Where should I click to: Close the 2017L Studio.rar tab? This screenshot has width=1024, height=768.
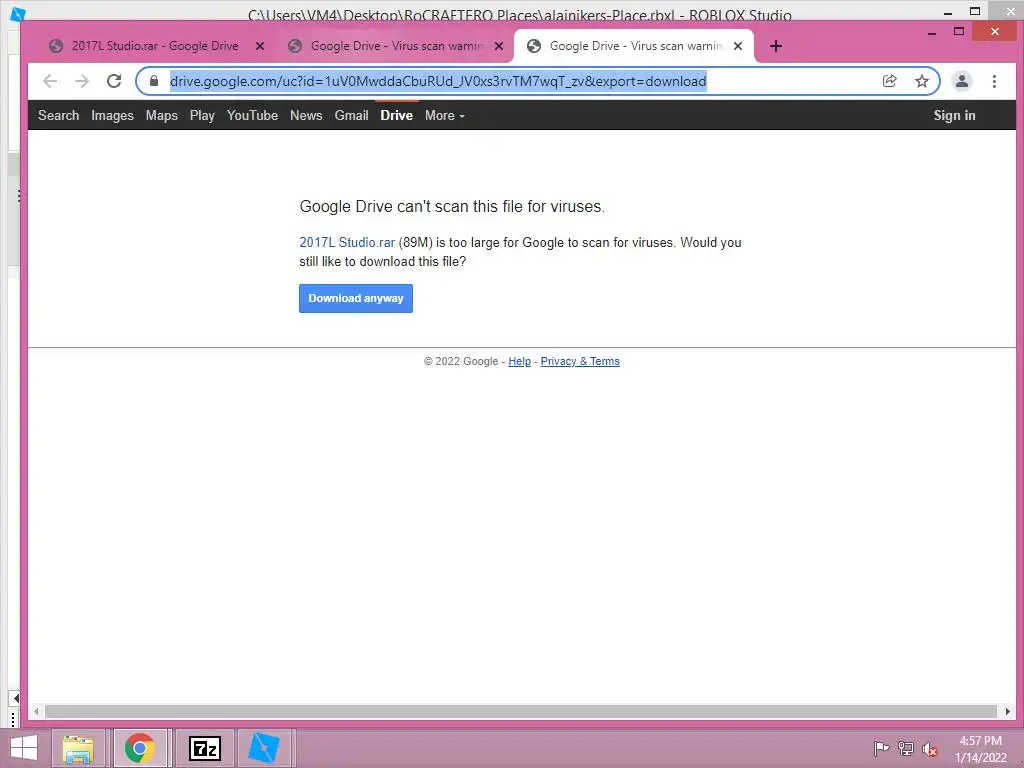coord(260,46)
